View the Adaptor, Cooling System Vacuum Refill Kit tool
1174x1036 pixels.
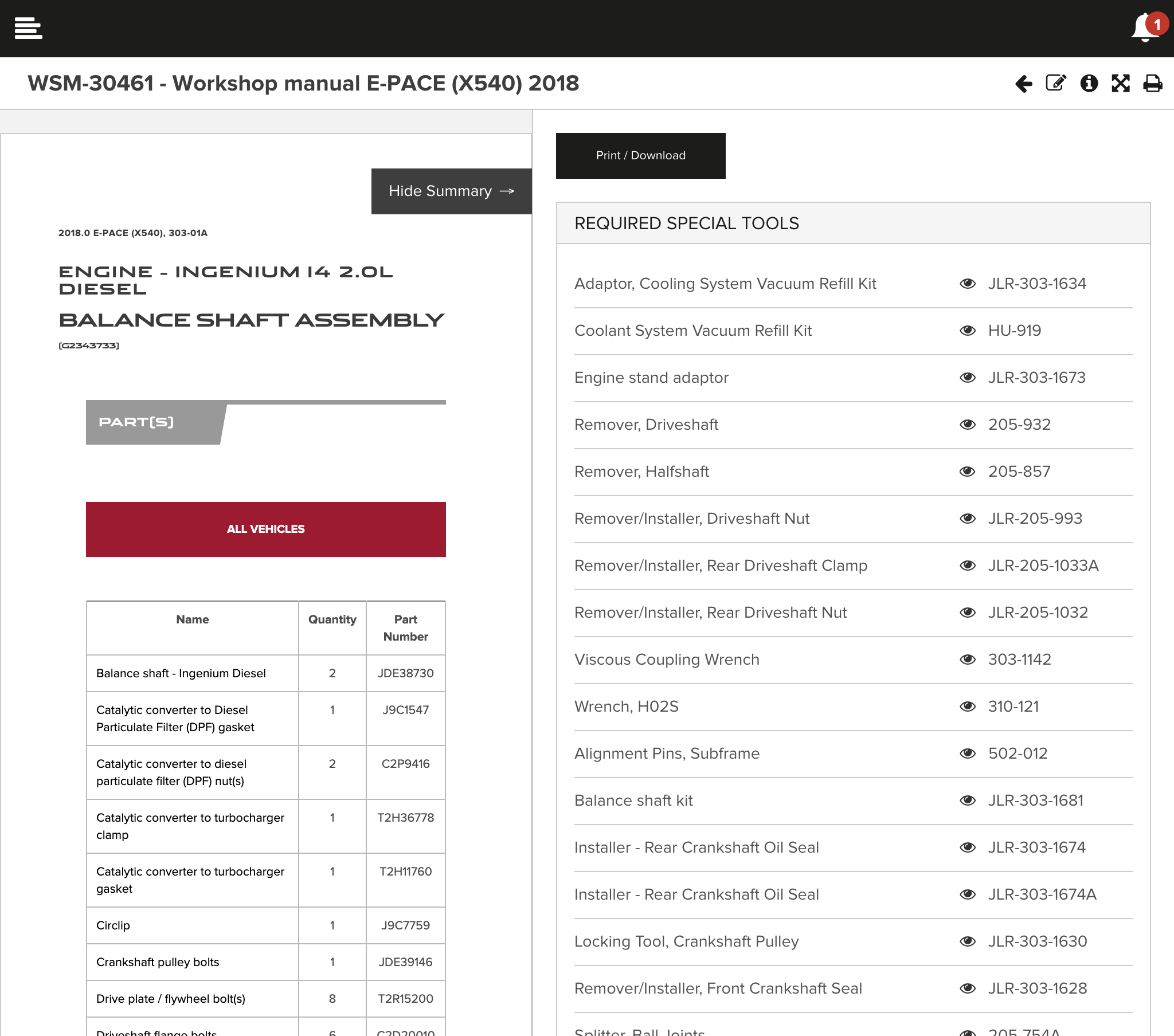[x=968, y=284]
